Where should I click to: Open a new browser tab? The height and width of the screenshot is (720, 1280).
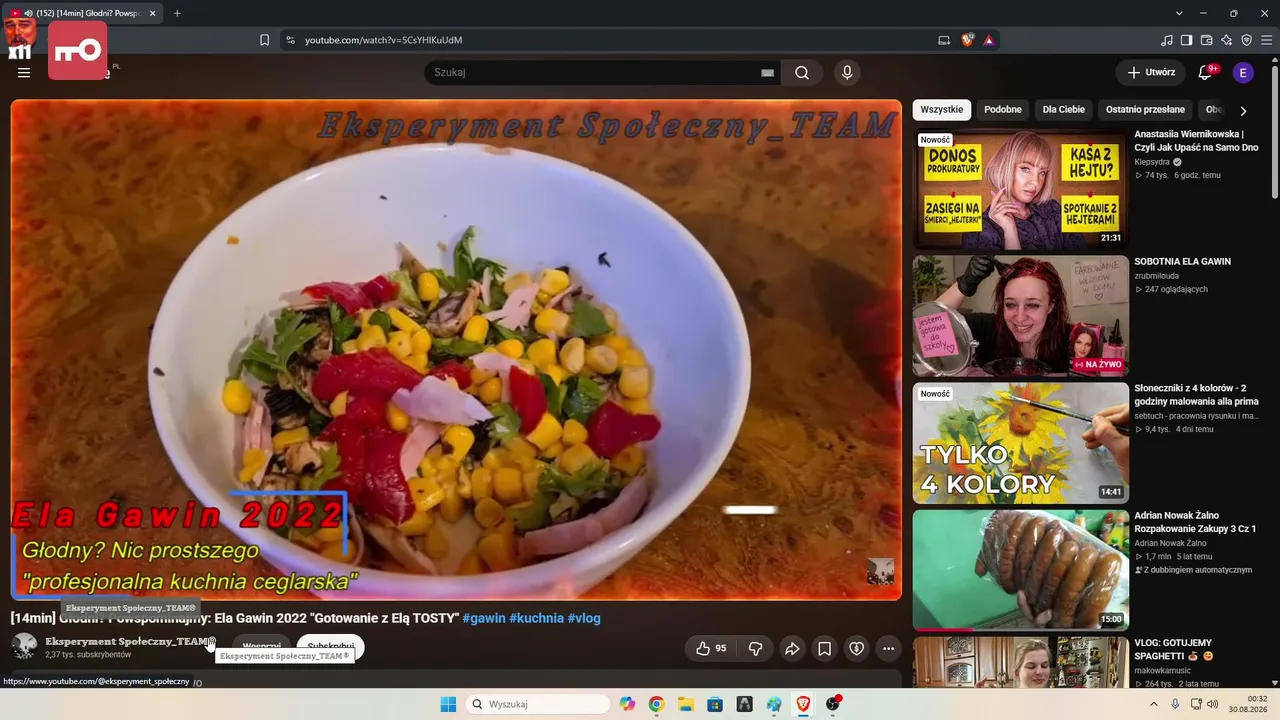tap(177, 13)
